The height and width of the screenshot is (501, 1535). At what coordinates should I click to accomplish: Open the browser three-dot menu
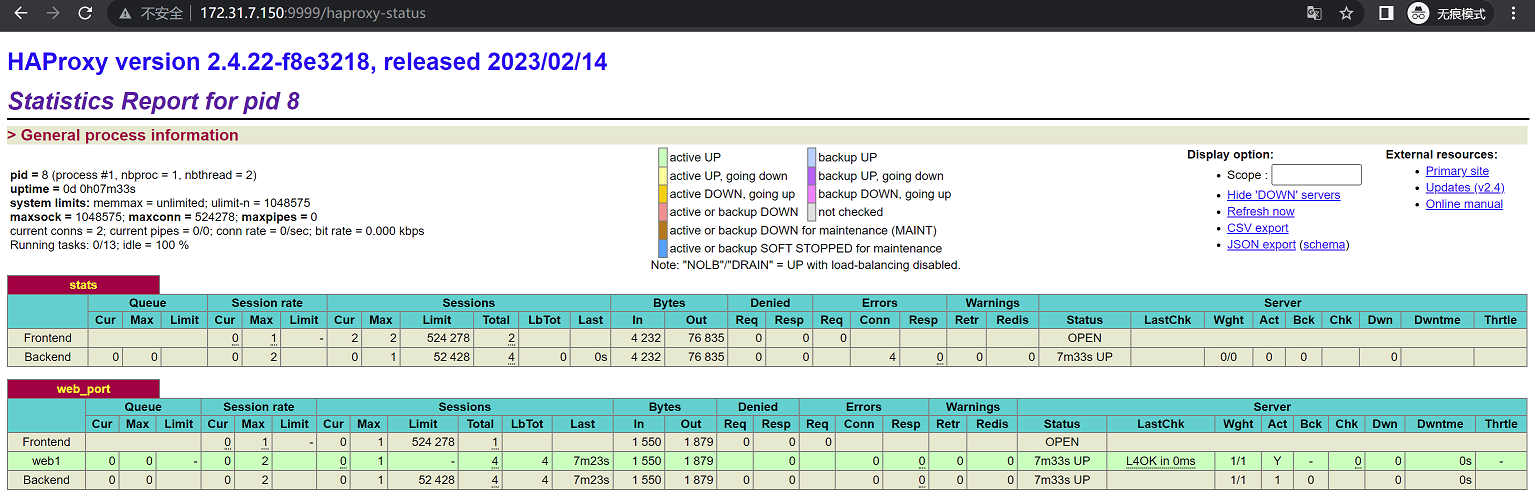pyautogui.click(x=1516, y=13)
